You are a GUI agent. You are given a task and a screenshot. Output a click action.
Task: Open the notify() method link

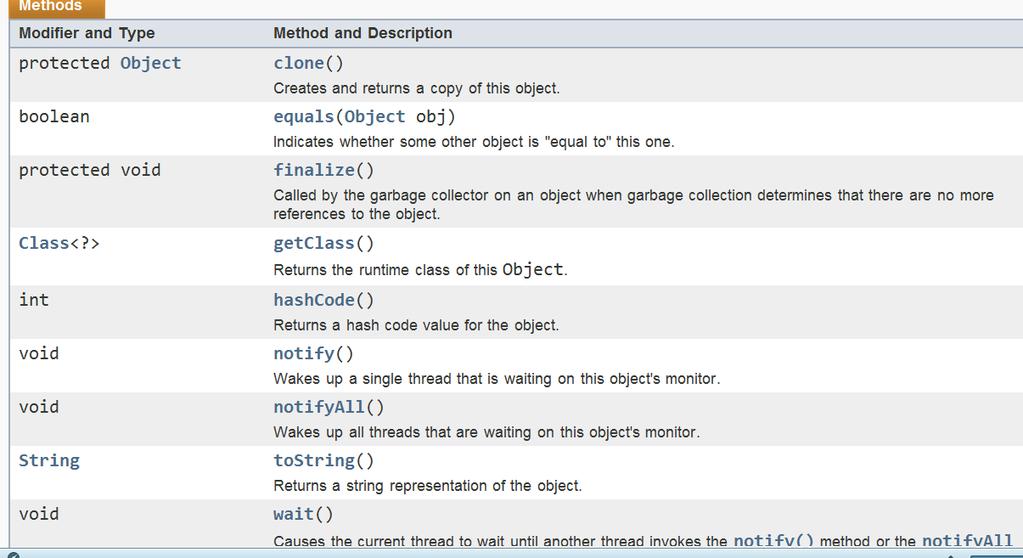click(x=304, y=354)
